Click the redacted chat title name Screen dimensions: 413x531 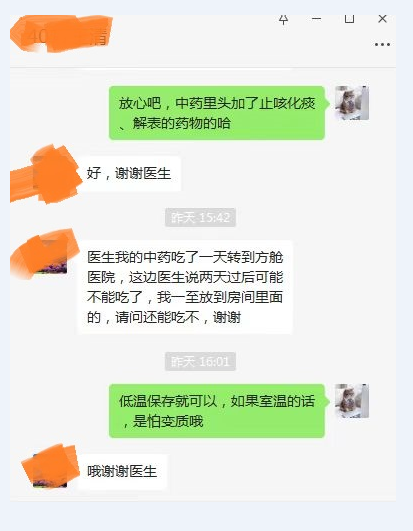tap(63, 35)
